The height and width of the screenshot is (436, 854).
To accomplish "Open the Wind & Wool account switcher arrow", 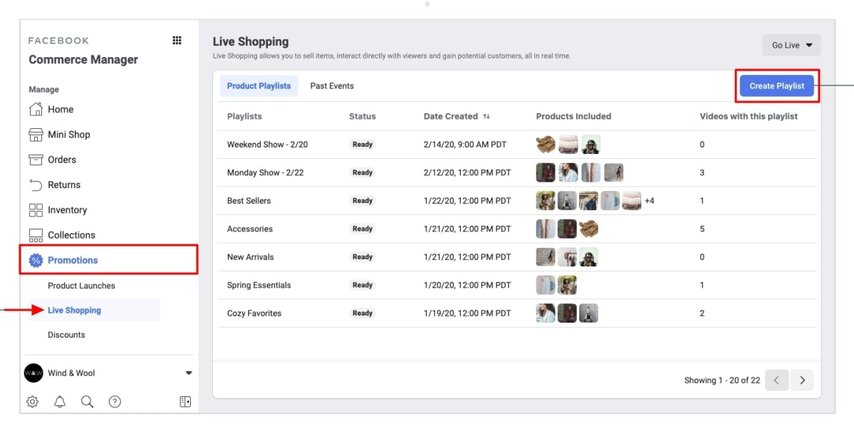I will pos(188,373).
